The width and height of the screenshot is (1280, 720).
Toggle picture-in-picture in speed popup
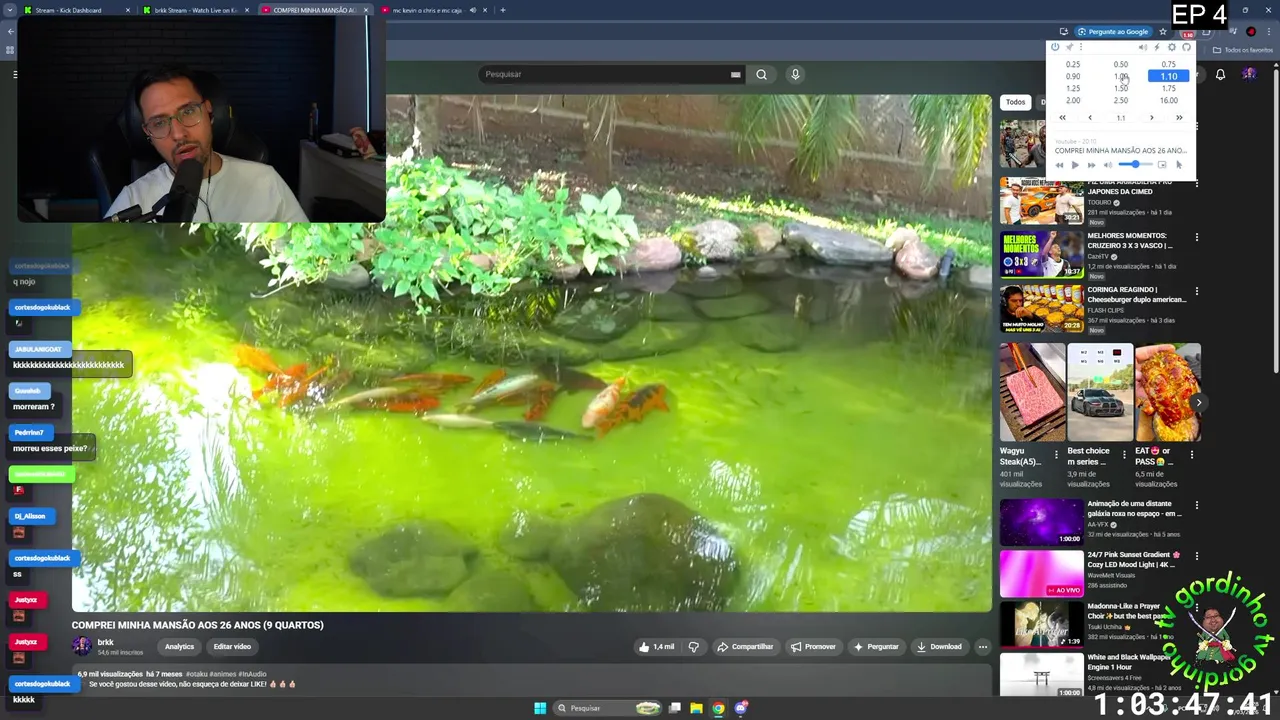point(1162,165)
